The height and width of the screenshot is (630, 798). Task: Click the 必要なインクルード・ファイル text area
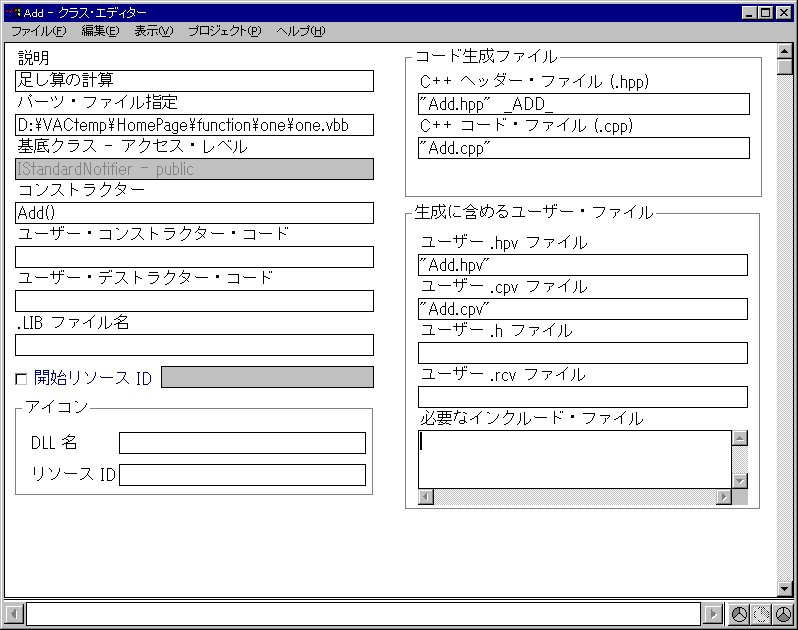point(575,460)
